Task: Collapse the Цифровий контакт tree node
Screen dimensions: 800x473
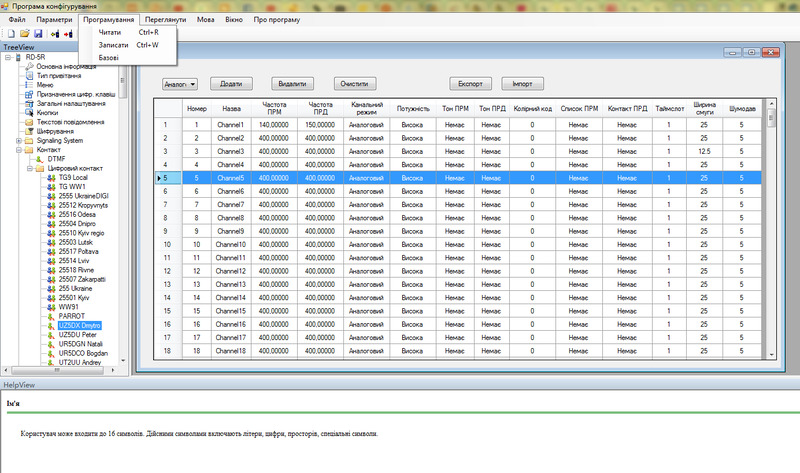Action: click(30, 168)
